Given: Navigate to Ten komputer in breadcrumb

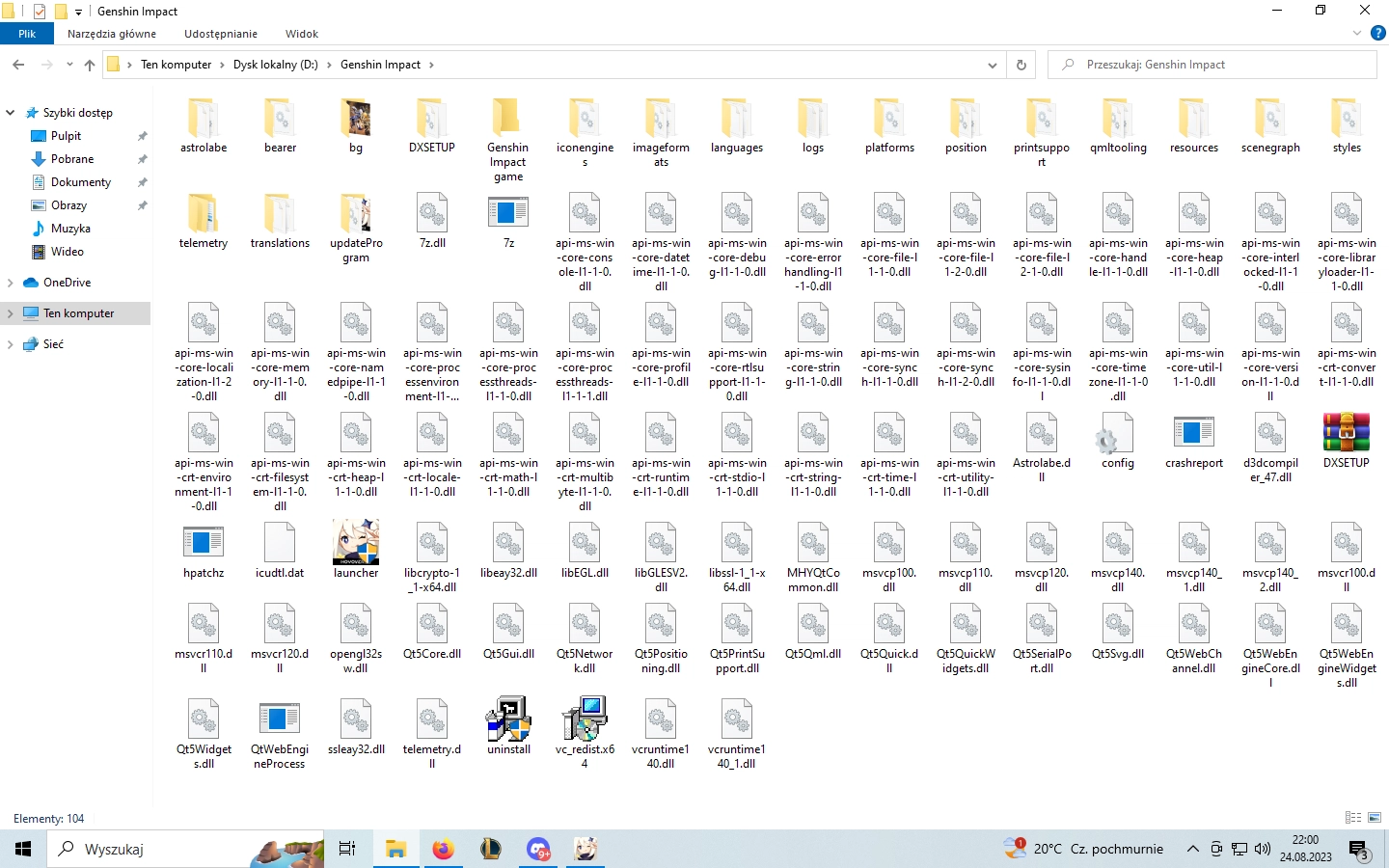Looking at the screenshot, I should coord(176,65).
